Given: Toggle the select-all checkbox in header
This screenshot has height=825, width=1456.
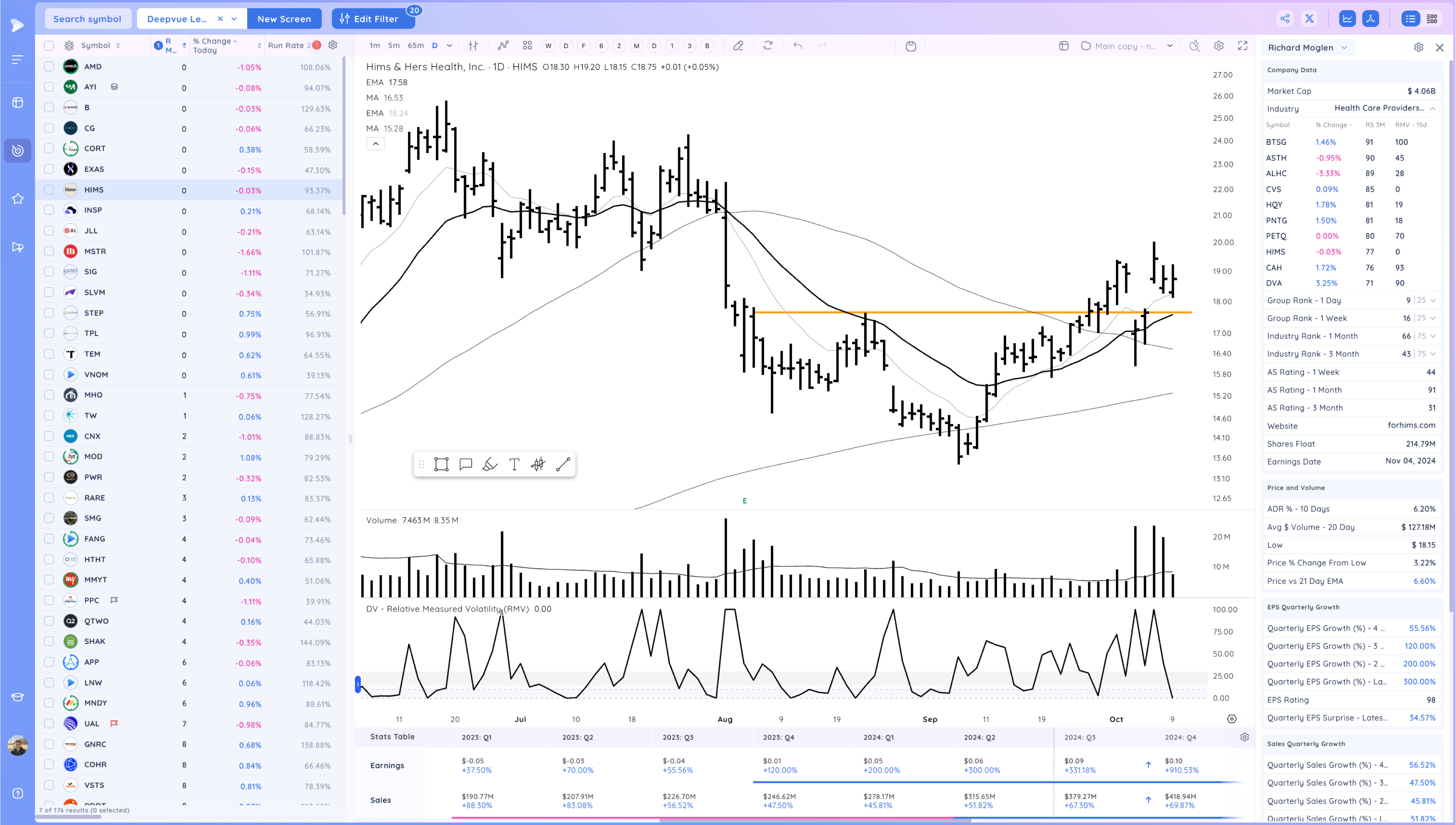Looking at the screenshot, I should pyautogui.click(x=49, y=46).
